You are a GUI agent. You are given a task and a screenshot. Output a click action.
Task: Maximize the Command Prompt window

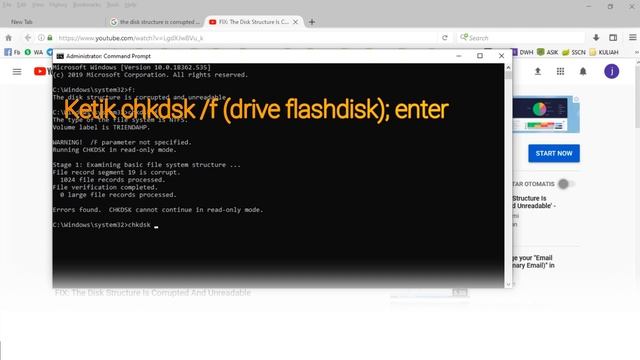(x=480, y=56)
